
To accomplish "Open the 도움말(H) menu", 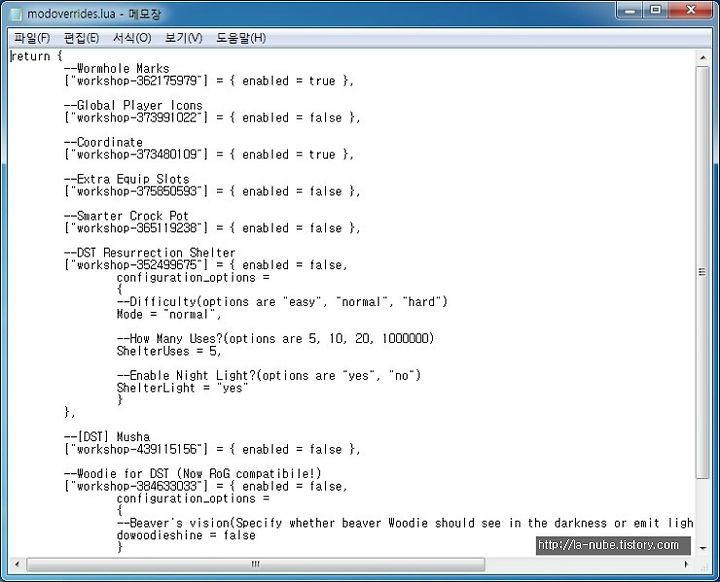I will [241, 38].
